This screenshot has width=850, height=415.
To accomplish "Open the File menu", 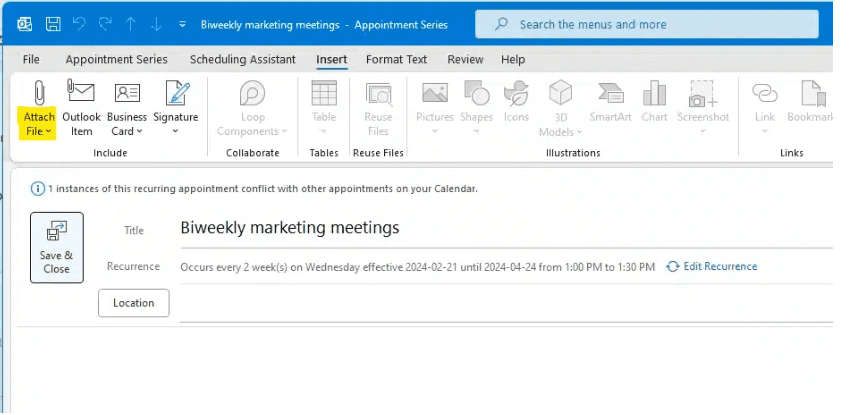I will point(31,60).
